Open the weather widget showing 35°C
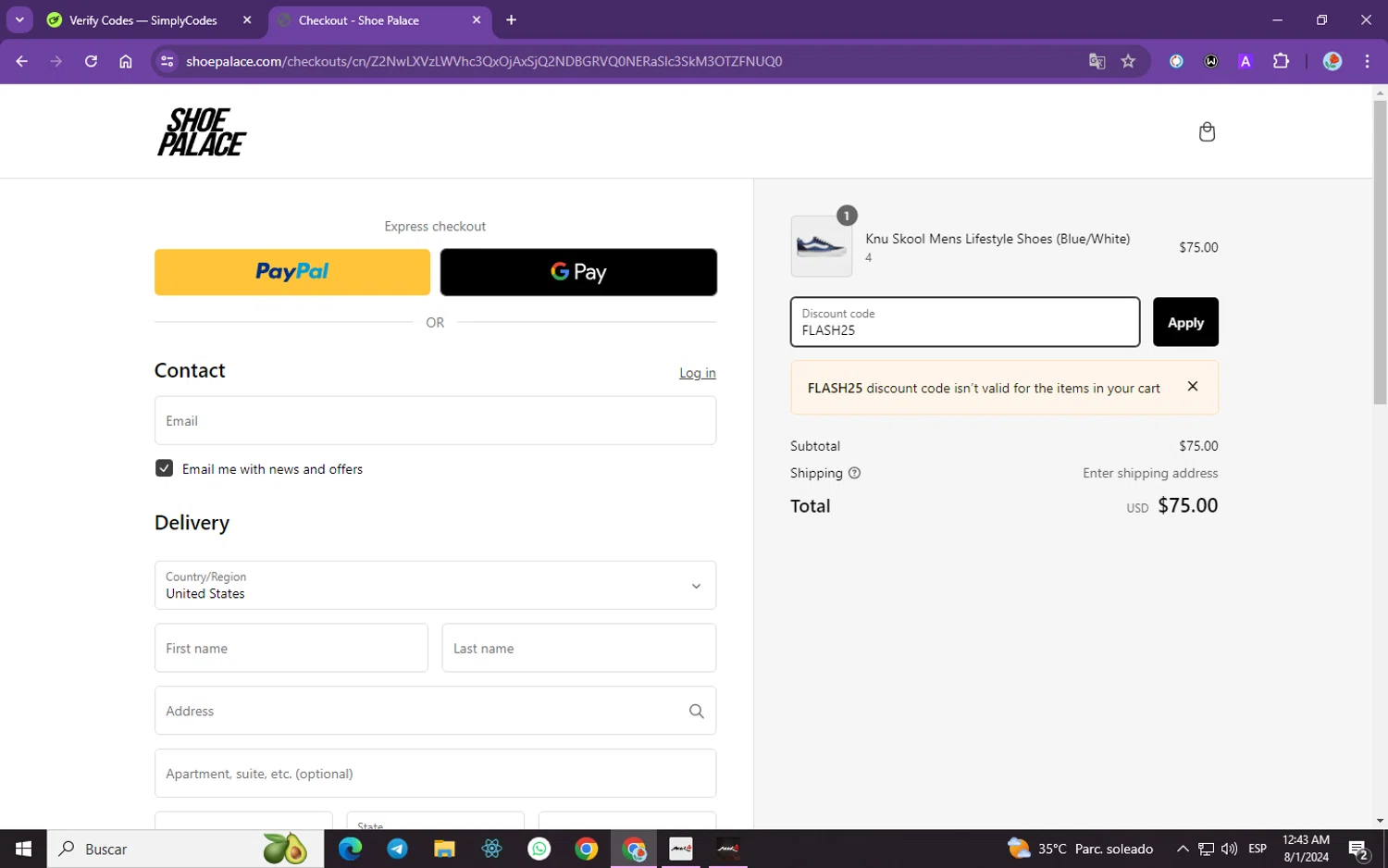1388x868 pixels. pyautogui.click(x=1080, y=849)
